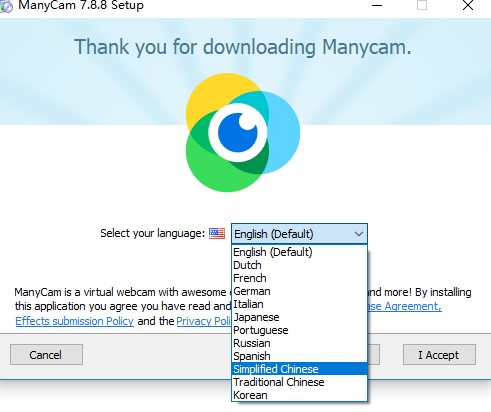Click the 'Thank you for downloading Manycam.' heading

coord(243,47)
